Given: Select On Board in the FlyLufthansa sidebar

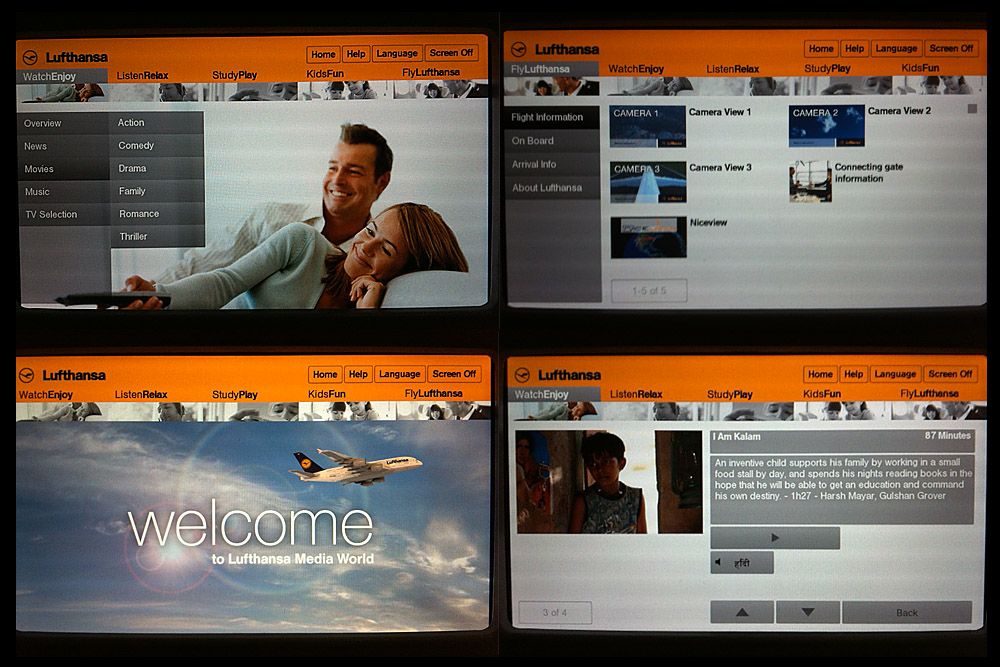Looking at the screenshot, I should (552, 141).
